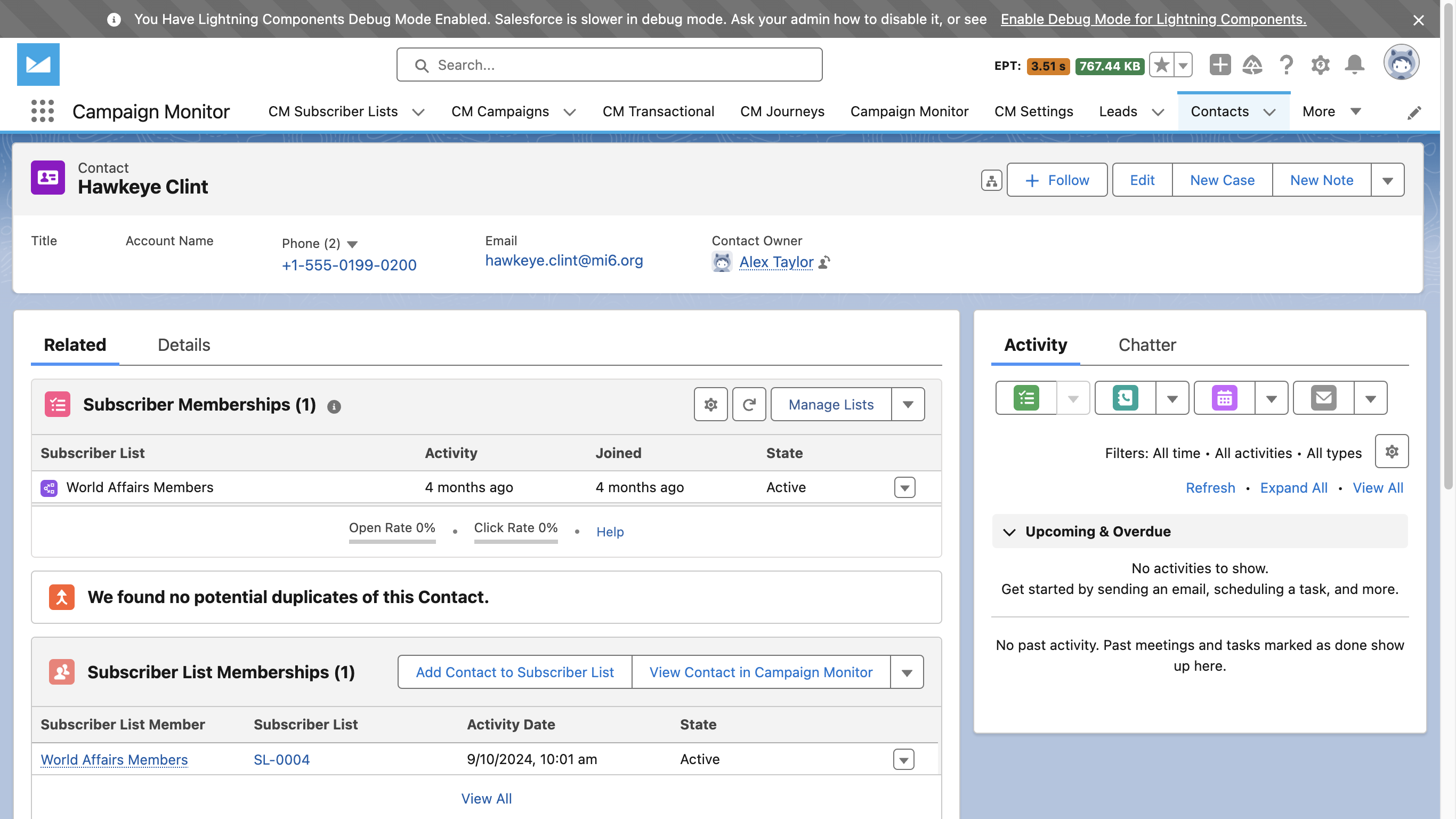Viewport: 1456px width, 819px height.
Task: Create new event calendar icon
Action: click(1224, 398)
